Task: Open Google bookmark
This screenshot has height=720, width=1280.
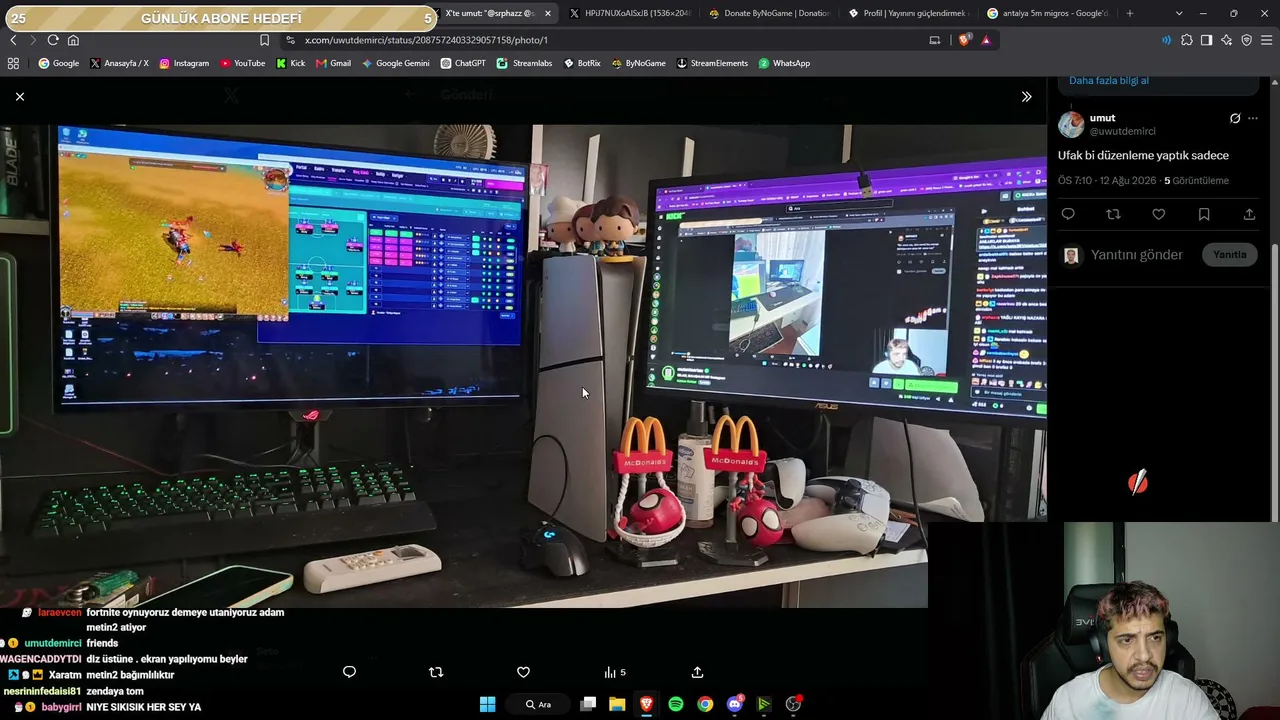Action: click(59, 63)
